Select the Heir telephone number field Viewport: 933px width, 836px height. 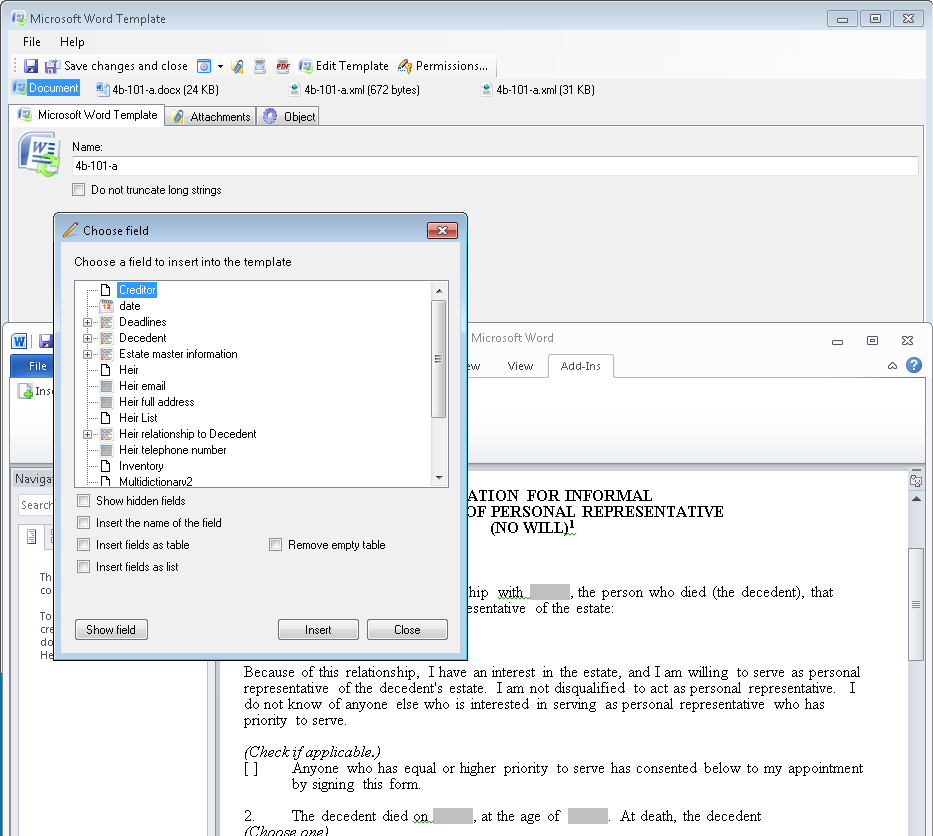173,450
